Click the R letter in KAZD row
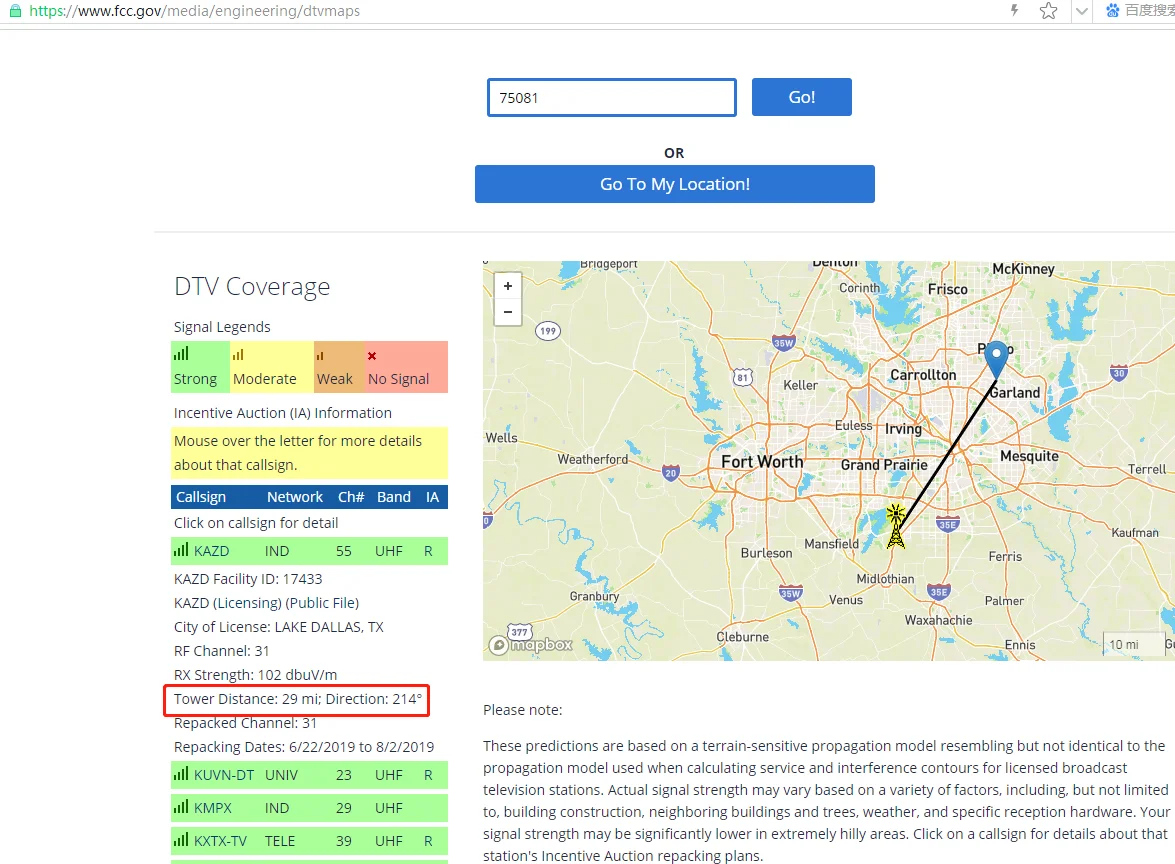Viewport: 1175px width, 864px height. tap(429, 551)
